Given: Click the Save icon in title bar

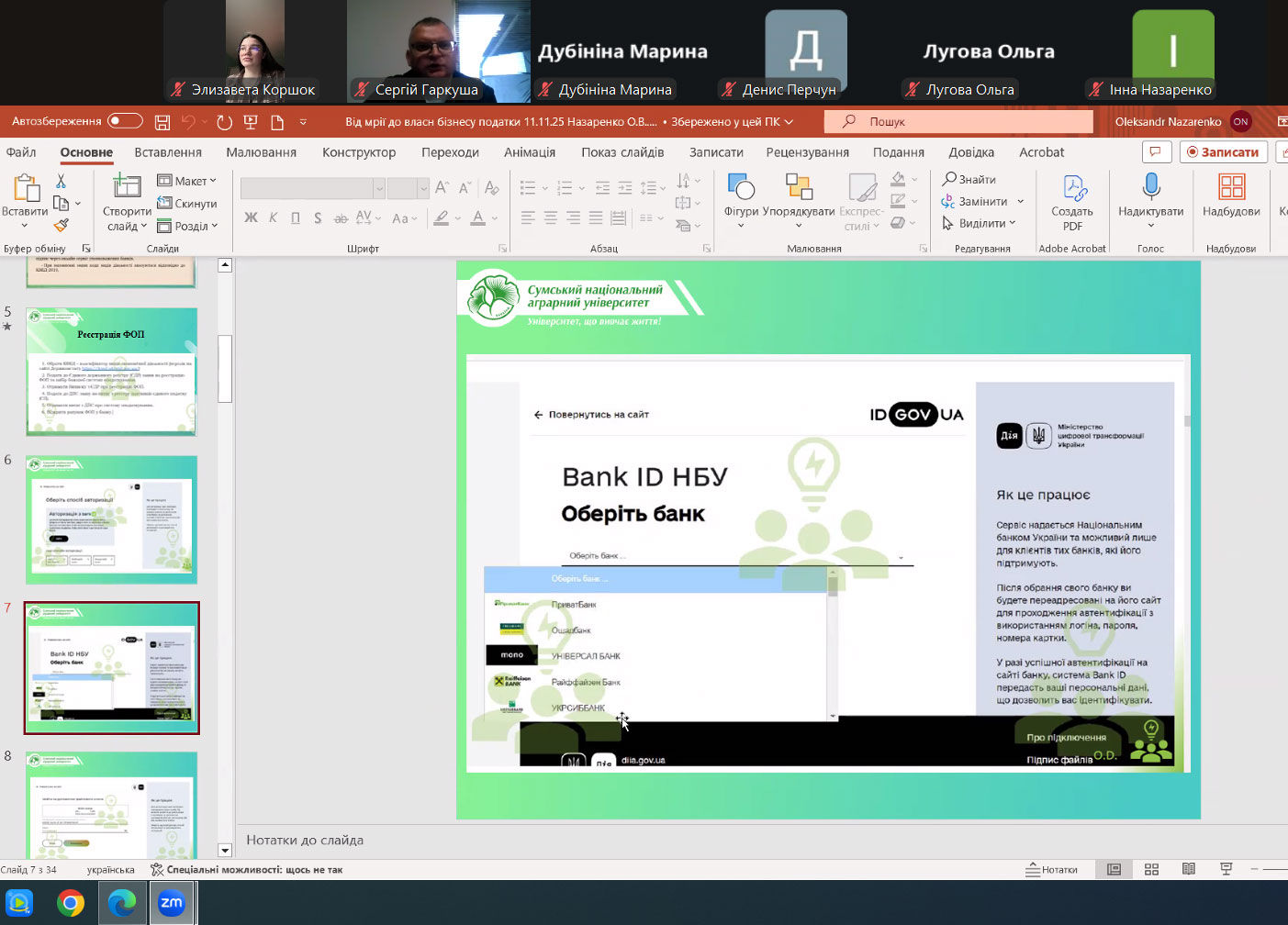Looking at the screenshot, I should 162,122.
